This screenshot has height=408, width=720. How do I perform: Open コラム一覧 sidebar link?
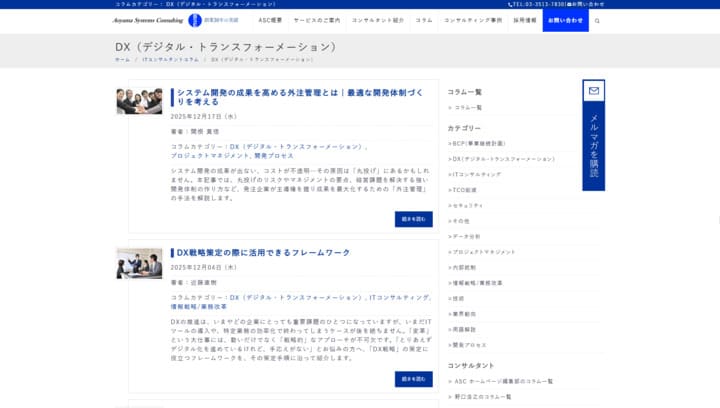tap(467, 107)
